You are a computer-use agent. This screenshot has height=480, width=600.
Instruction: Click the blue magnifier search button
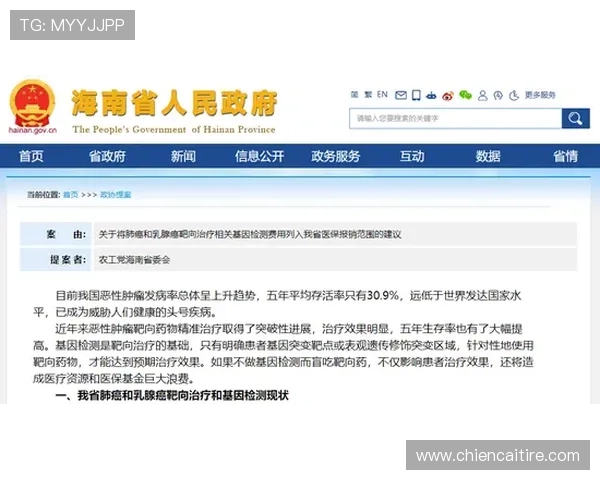coord(576,118)
